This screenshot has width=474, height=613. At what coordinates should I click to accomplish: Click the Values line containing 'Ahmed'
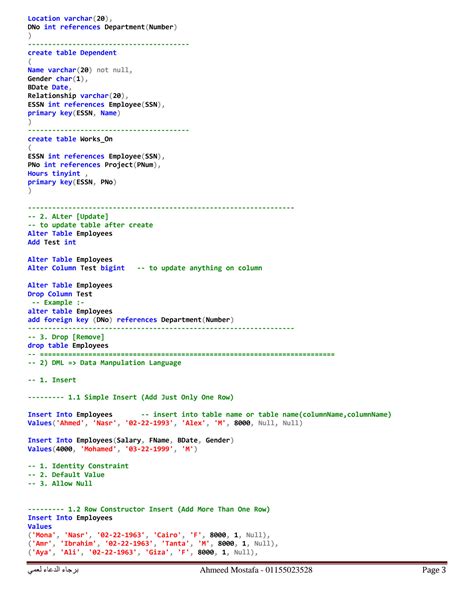(165, 423)
